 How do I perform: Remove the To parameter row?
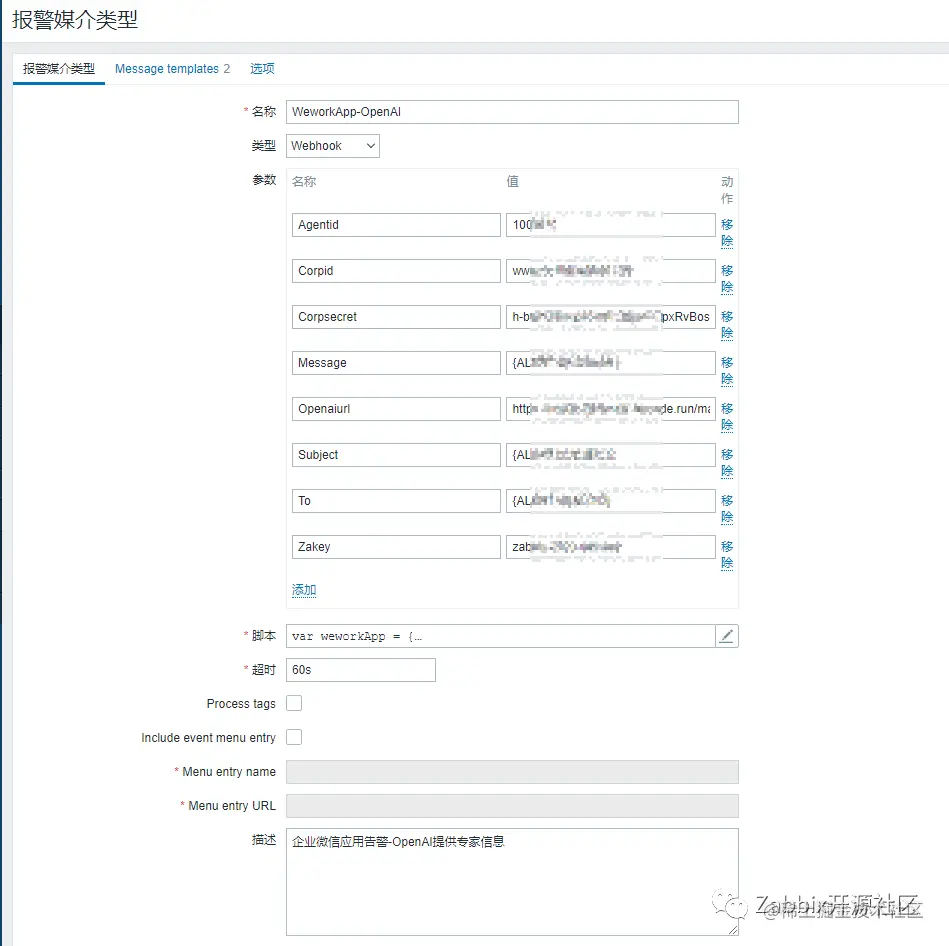pyautogui.click(x=727, y=509)
